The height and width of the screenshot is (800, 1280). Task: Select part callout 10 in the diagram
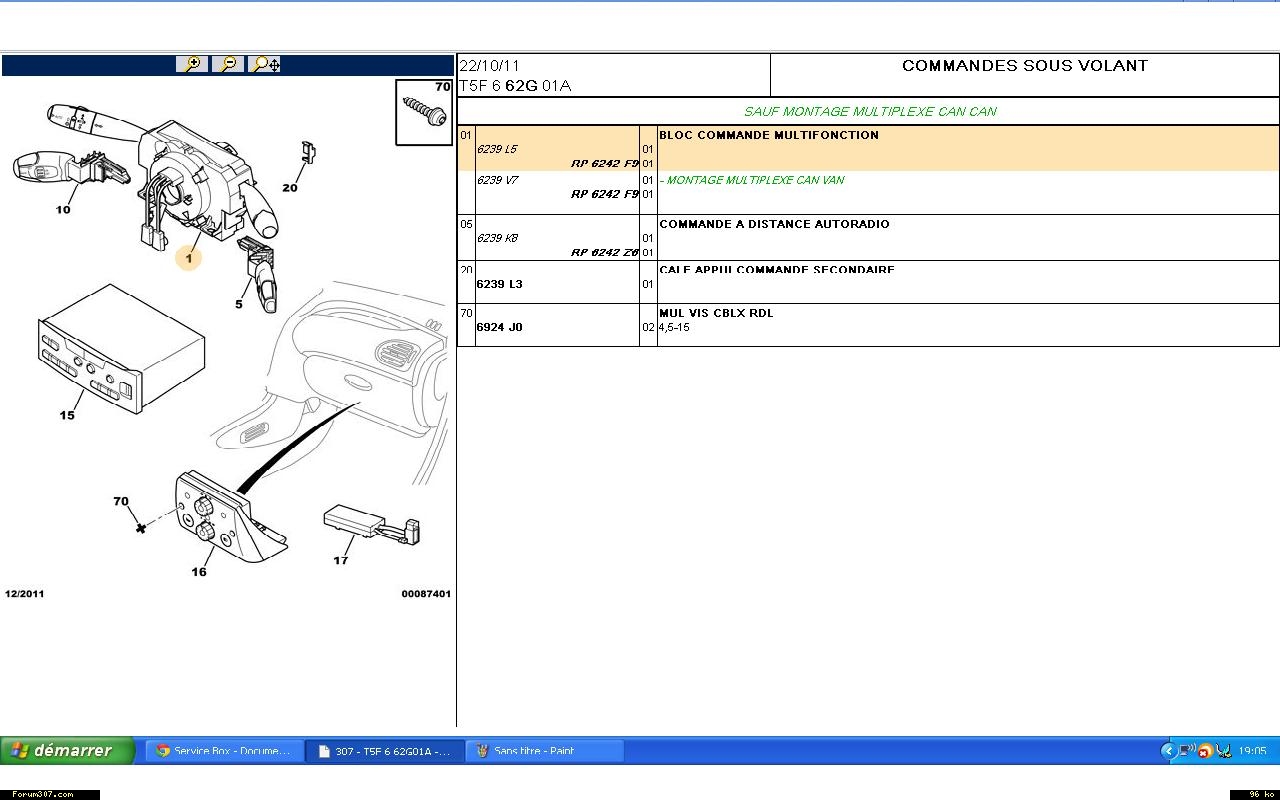click(x=63, y=210)
